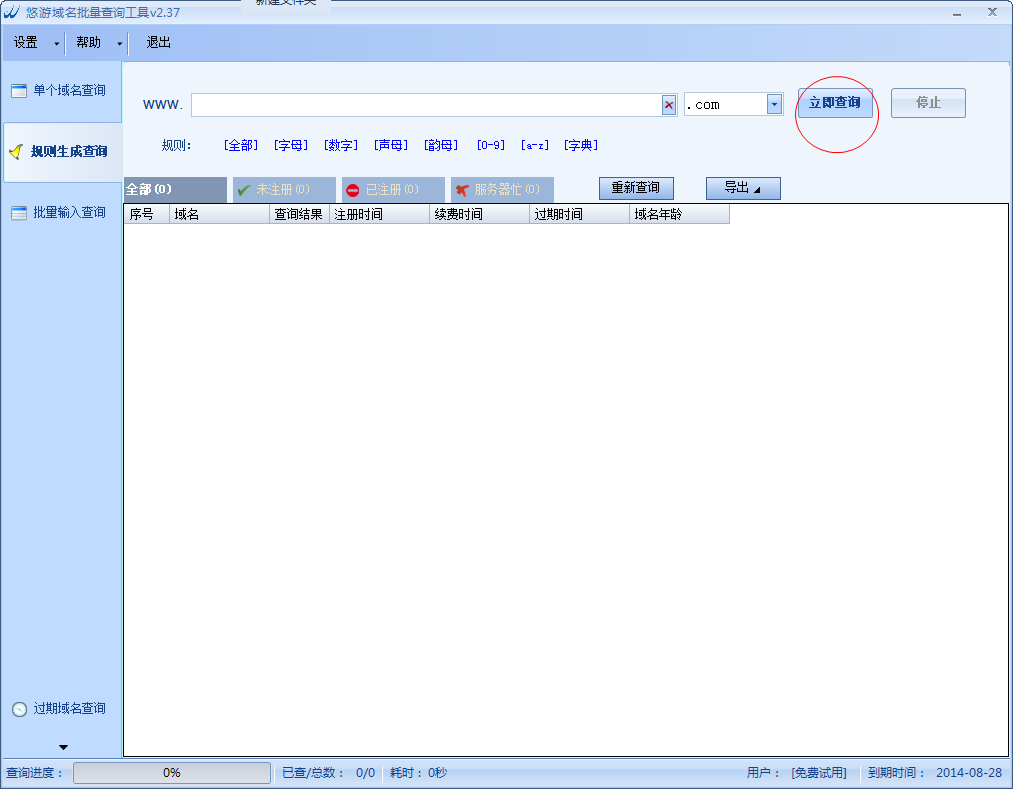Image resolution: width=1013 pixels, height=789 pixels.
Task: Click the expired domain query clock icon
Action: (x=19, y=709)
